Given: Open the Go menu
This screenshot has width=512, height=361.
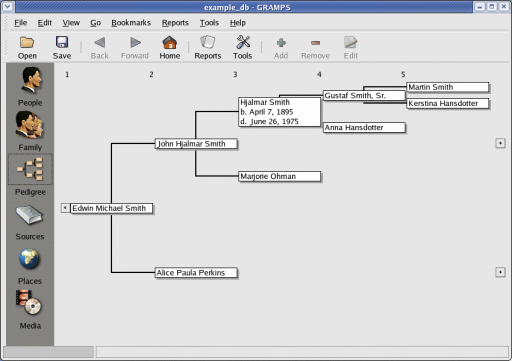Looking at the screenshot, I should [x=95, y=23].
